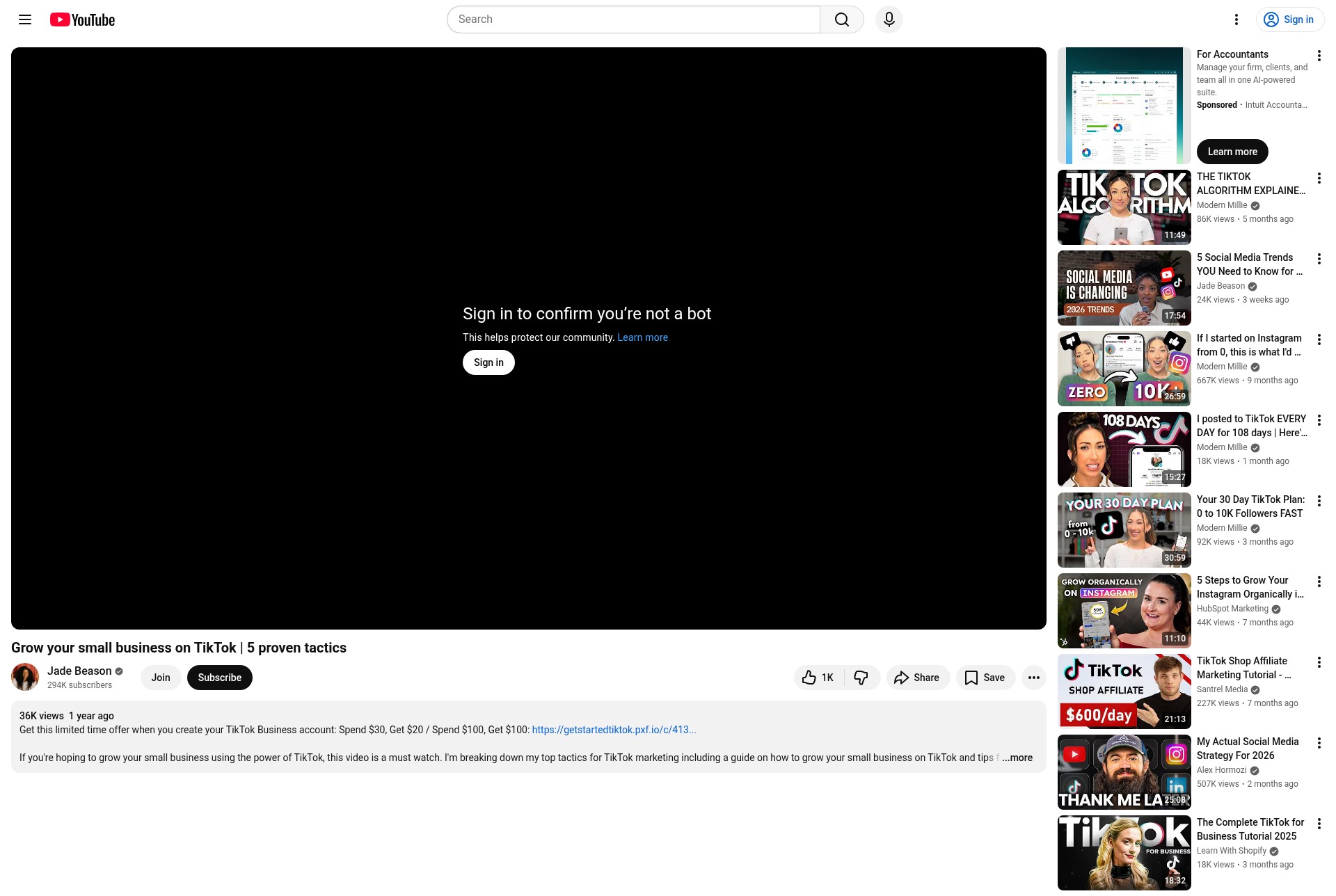The height and width of the screenshot is (896, 1336).
Task: Open options for 30 Day TikTok Plan
Action: pos(1319,501)
